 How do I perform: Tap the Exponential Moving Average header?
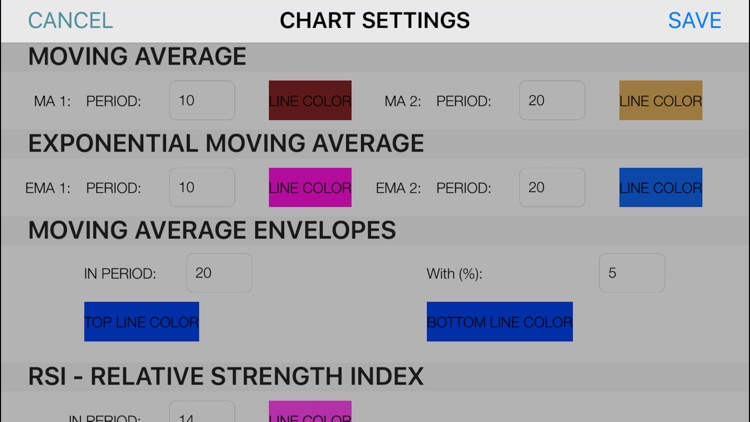point(226,144)
